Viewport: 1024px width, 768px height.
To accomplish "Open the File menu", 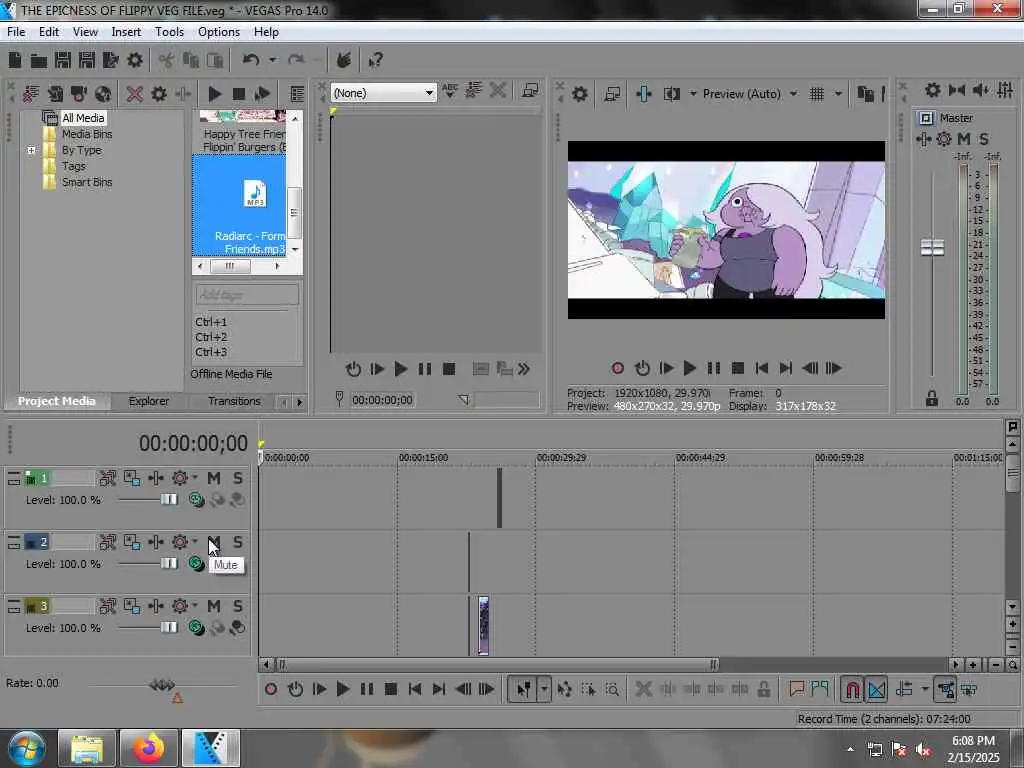I will coord(16,32).
